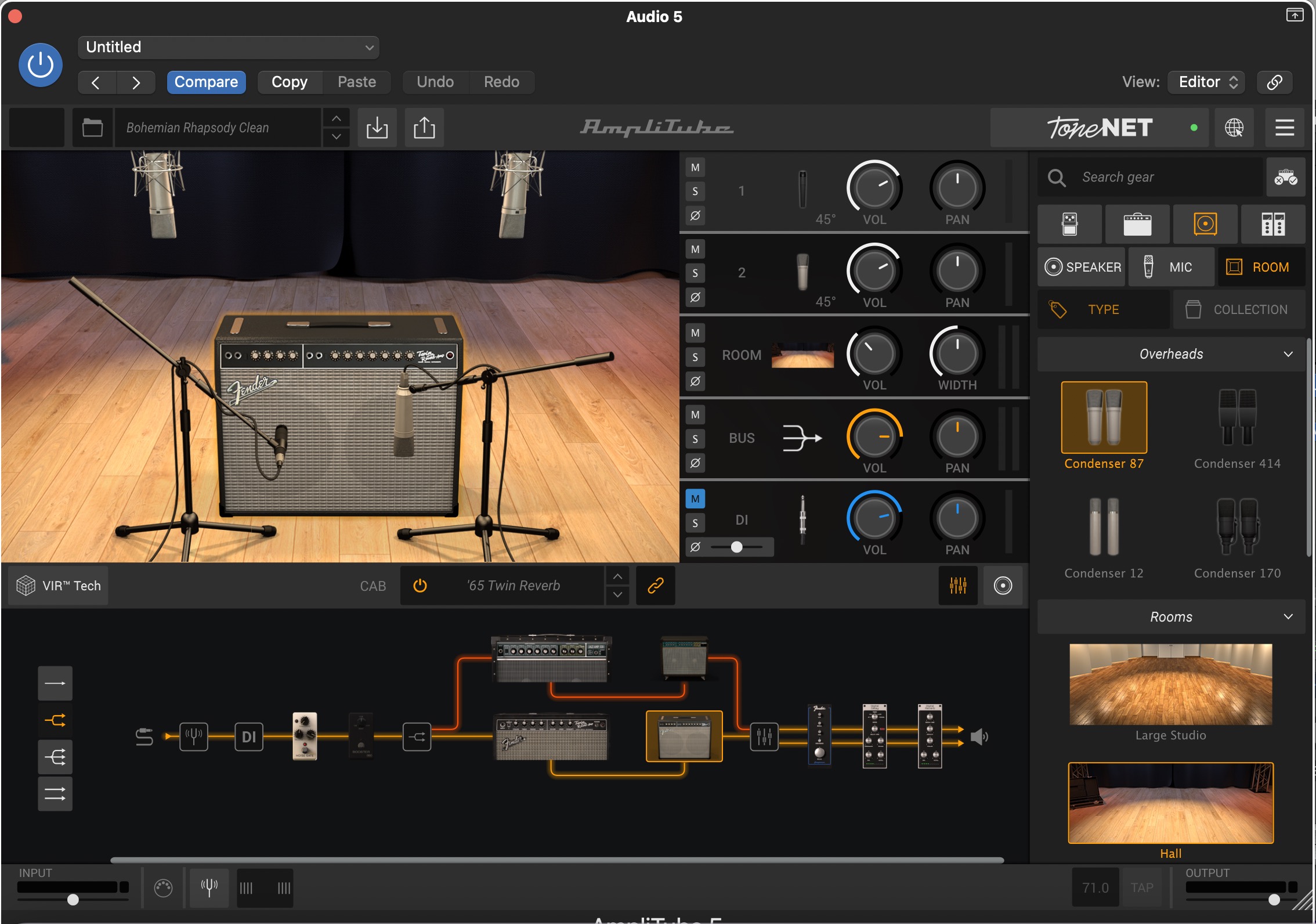This screenshot has height=924, width=1316.
Task: Select the COLLECTION filter tab
Action: pyautogui.click(x=1239, y=310)
